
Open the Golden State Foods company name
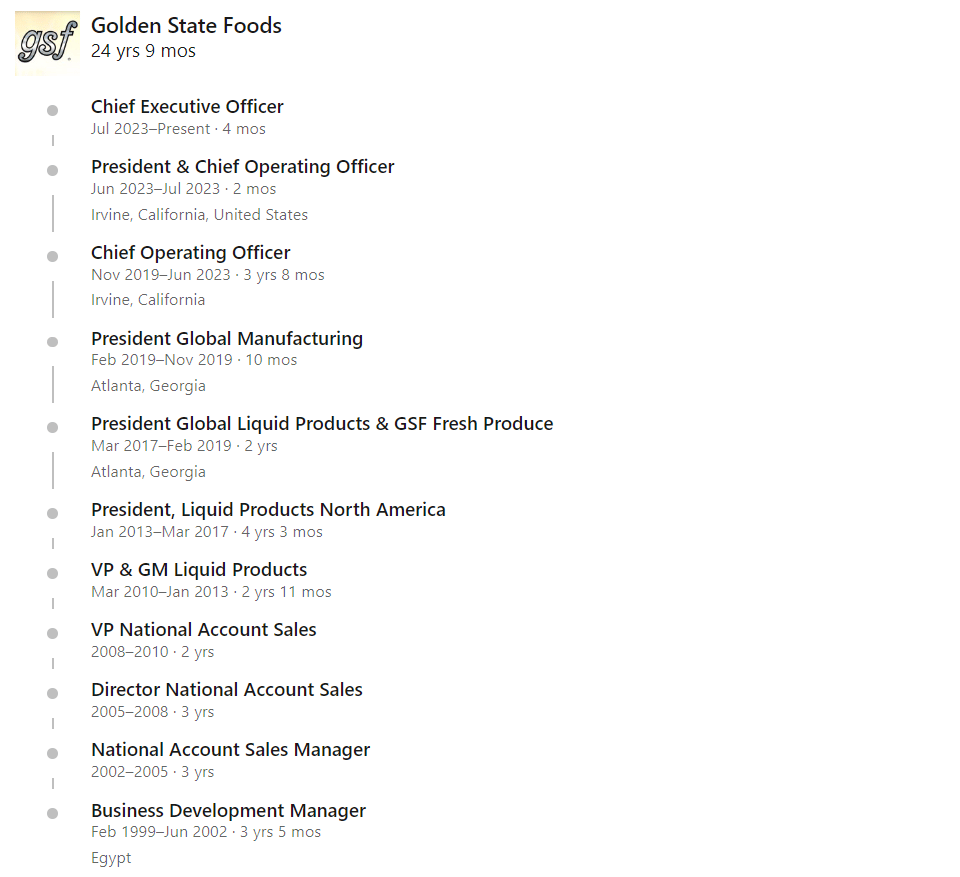186,26
